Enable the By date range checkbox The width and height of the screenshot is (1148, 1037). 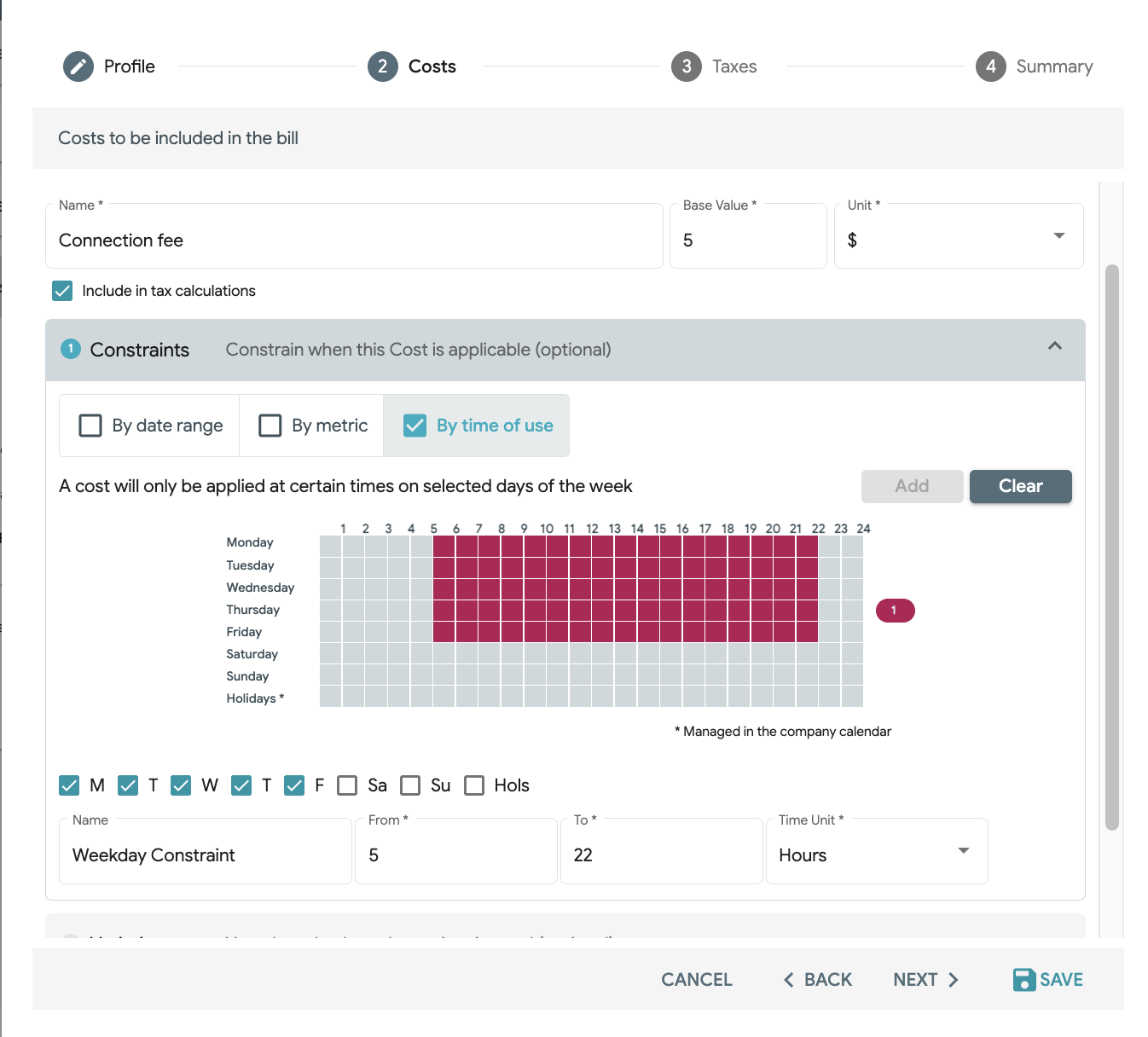click(x=90, y=426)
